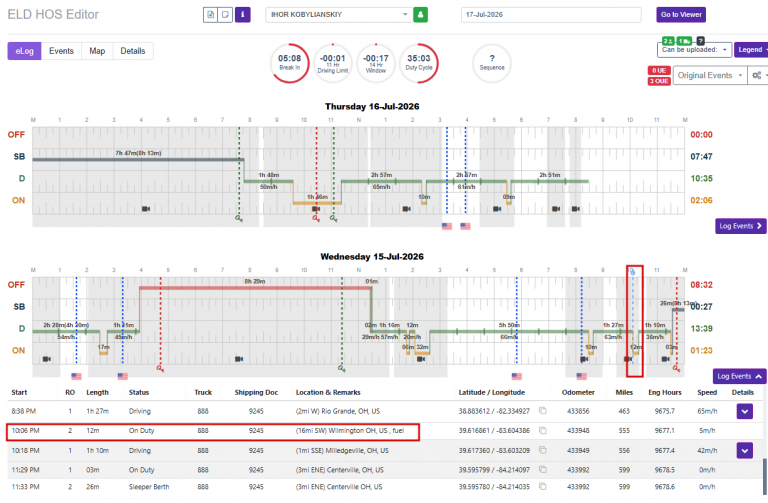Click the red '0 UE' badge
Viewport: 768px width, 503px height.
click(659, 71)
